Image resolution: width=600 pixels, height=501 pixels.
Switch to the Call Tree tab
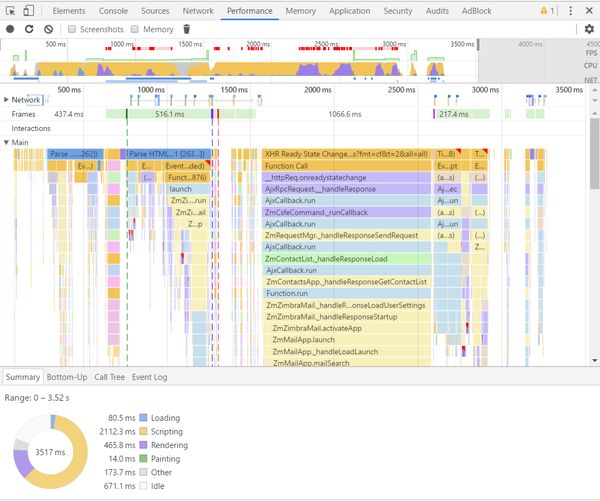(x=109, y=377)
